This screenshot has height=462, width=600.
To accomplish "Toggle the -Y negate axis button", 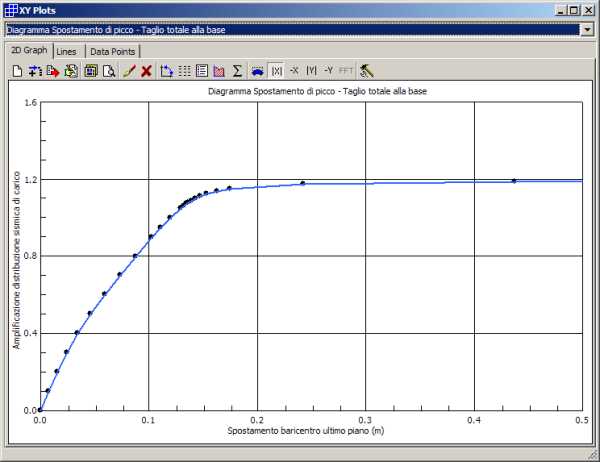I will (x=328, y=71).
